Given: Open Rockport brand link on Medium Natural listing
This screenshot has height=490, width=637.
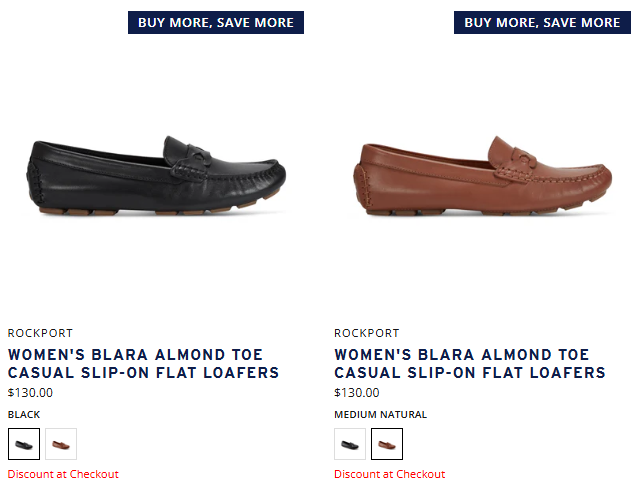Looking at the screenshot, I should (x=367, y=333).
